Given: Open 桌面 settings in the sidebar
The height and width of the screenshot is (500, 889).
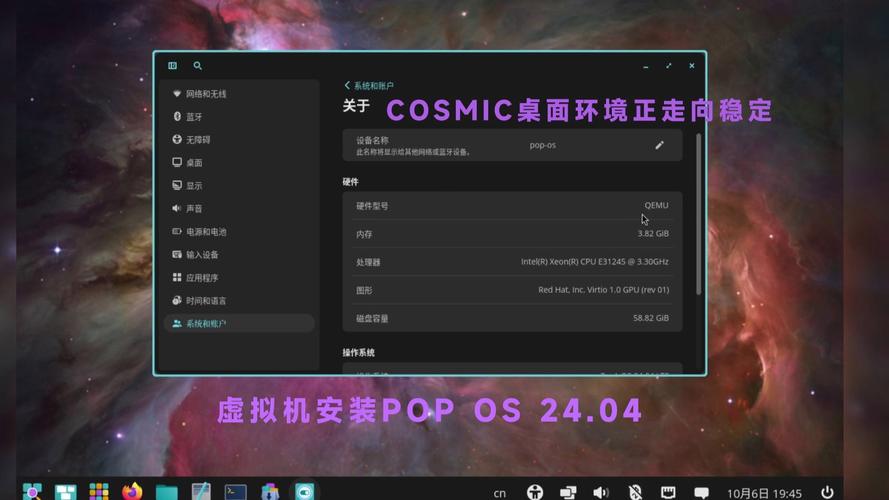Looking at the screenshot, I should (239, 162).
